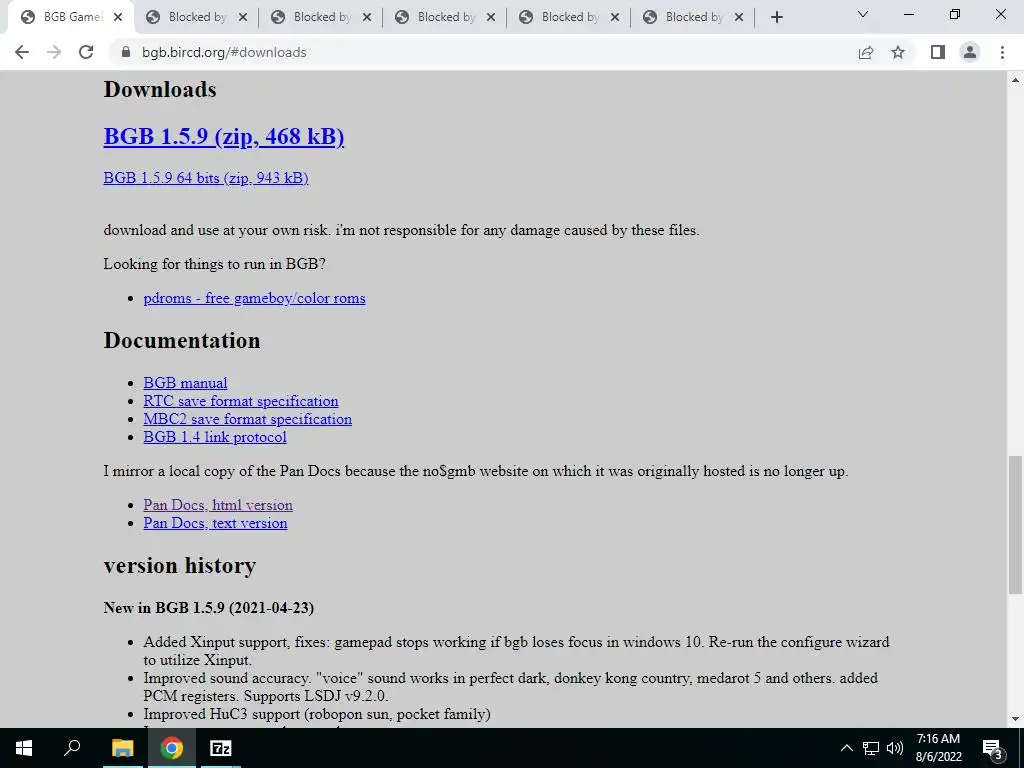This screenshot has width=1024, height=768.
Task: Click the forward navigation arrow
Action: pos(54,52)
